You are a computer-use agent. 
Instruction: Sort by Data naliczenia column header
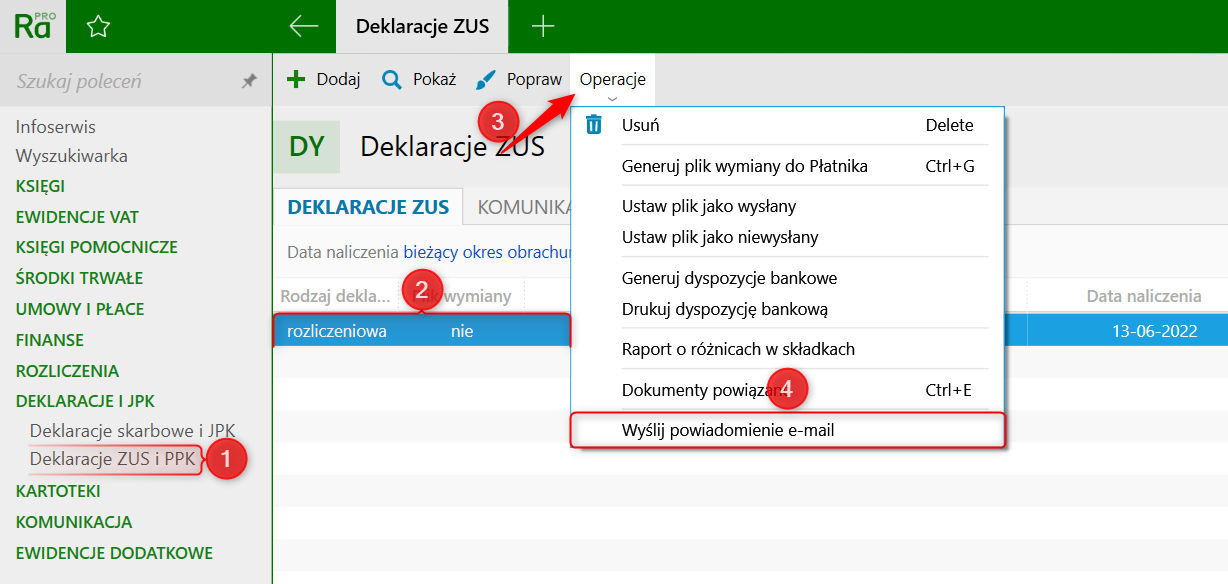tap(1144, 296)
